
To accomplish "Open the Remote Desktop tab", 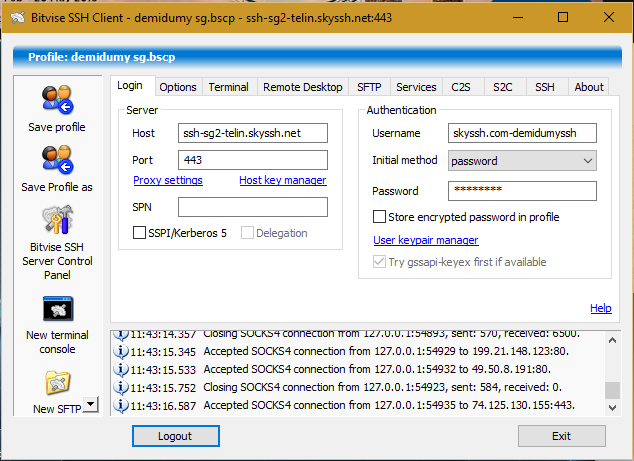I will tap(303, 87).
